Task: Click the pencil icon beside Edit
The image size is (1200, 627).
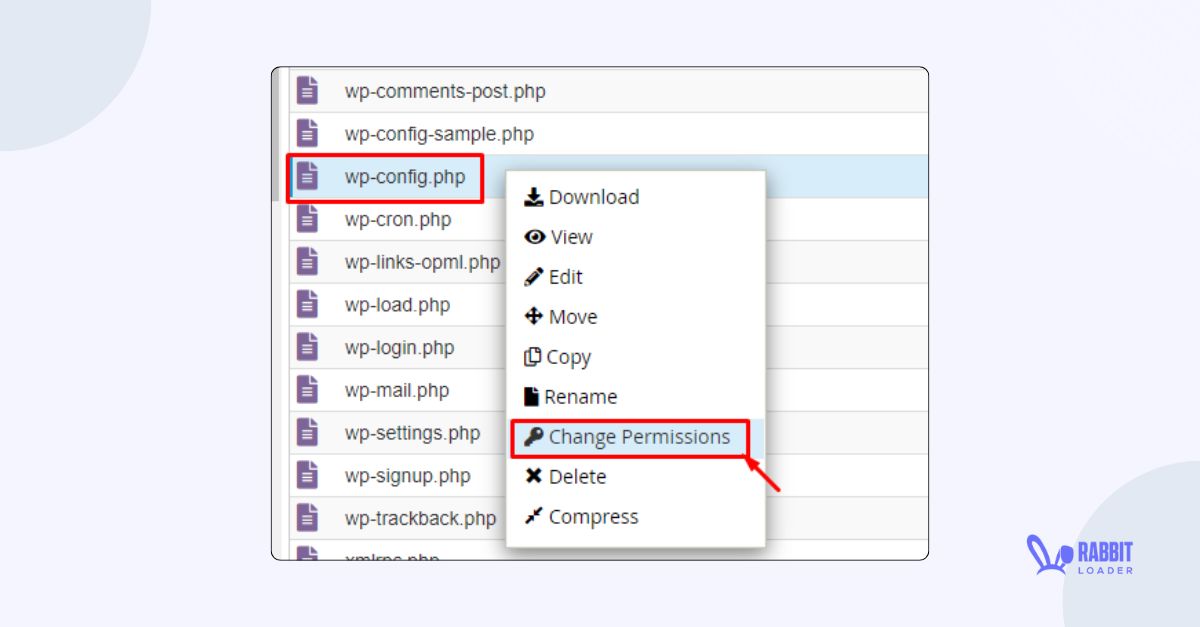Action: point(533,277)
